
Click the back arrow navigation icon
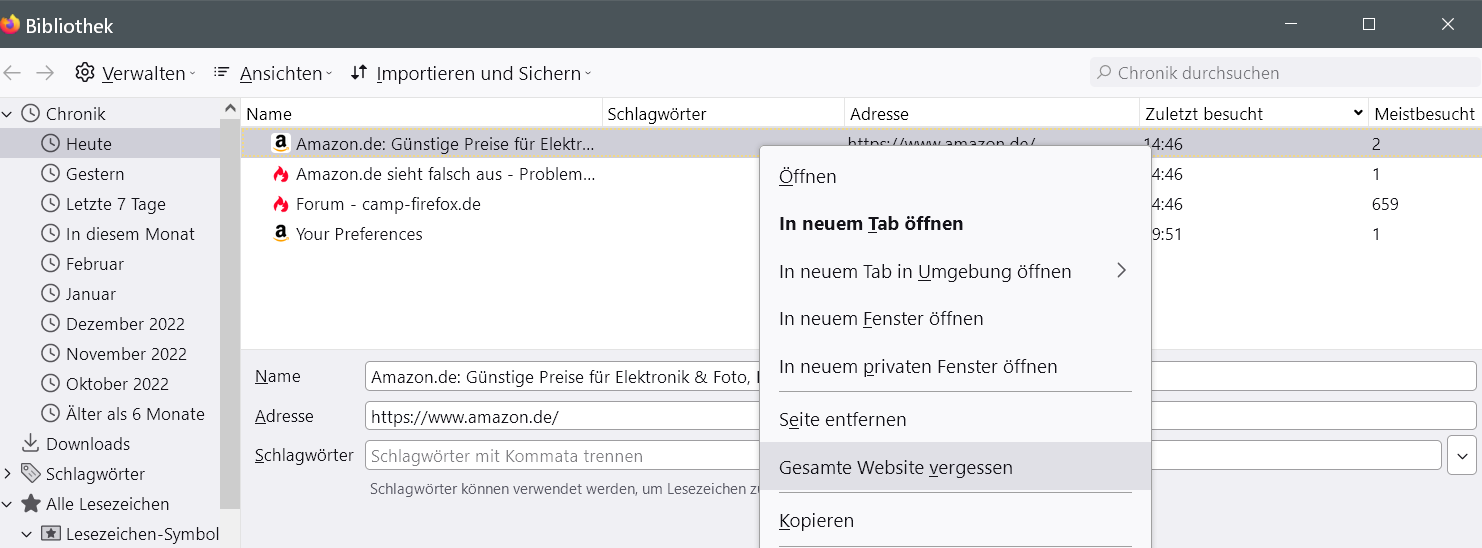12,73
